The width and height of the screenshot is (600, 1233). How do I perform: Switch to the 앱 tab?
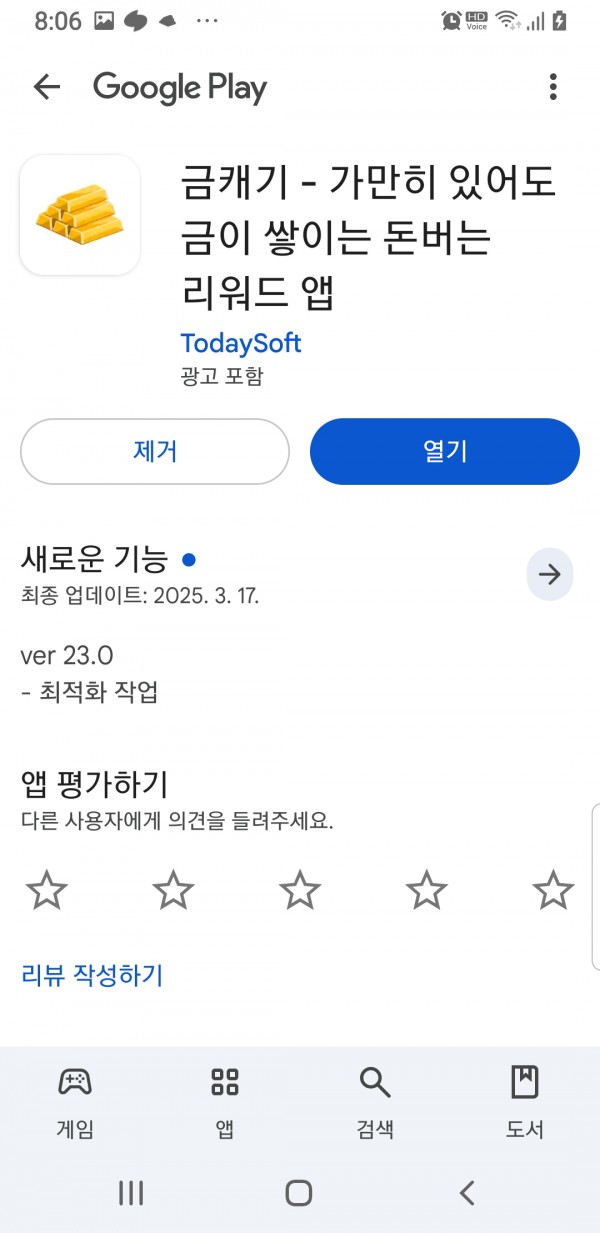pos(225,1101)
